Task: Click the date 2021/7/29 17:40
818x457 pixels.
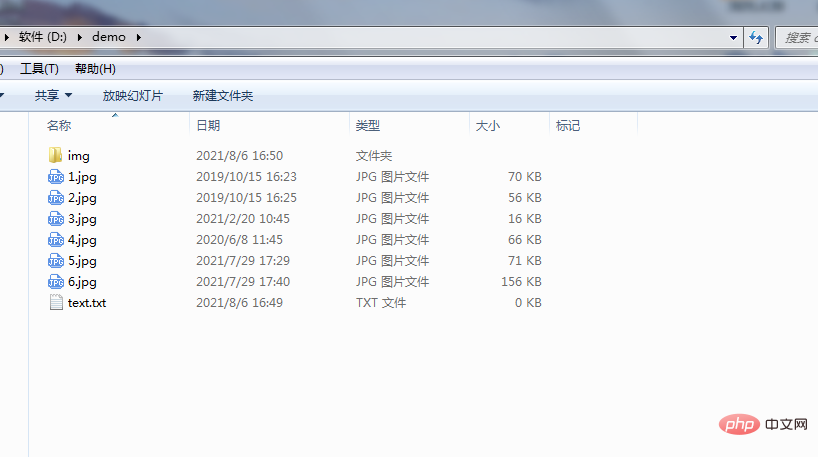Action: (243, 282)
